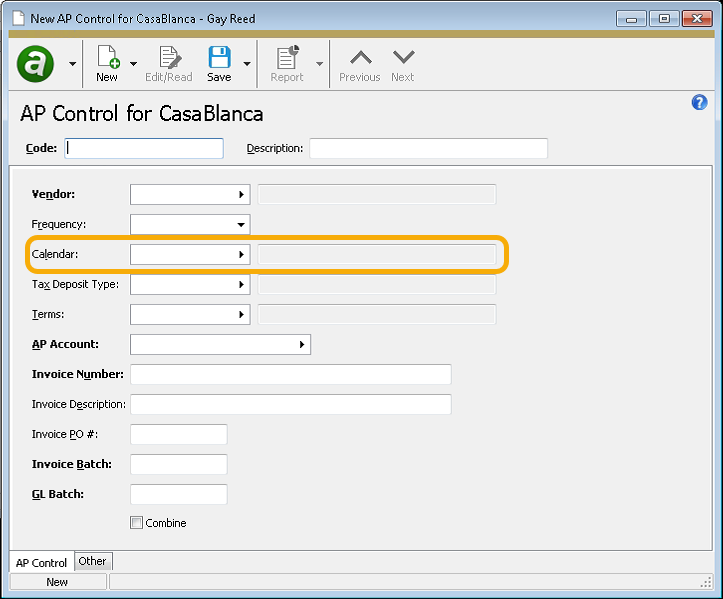Enable the Combine checkbox

[x=137, y=523]
